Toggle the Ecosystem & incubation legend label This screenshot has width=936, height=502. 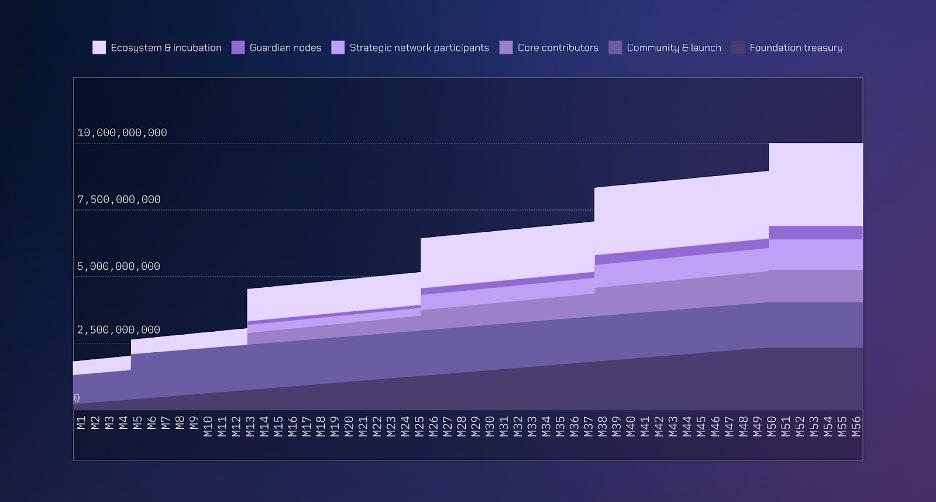point(166,48)
